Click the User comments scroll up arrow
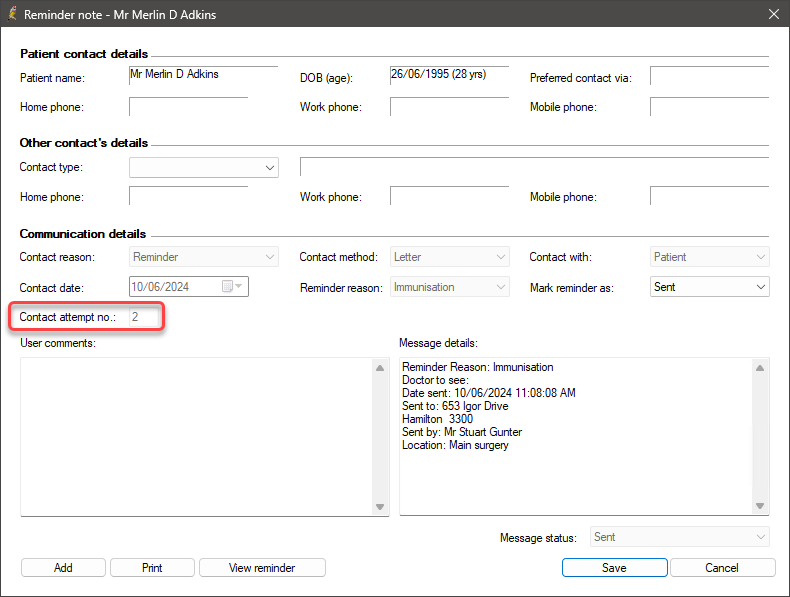The image size is (790, 597). (x=380, y=368)
